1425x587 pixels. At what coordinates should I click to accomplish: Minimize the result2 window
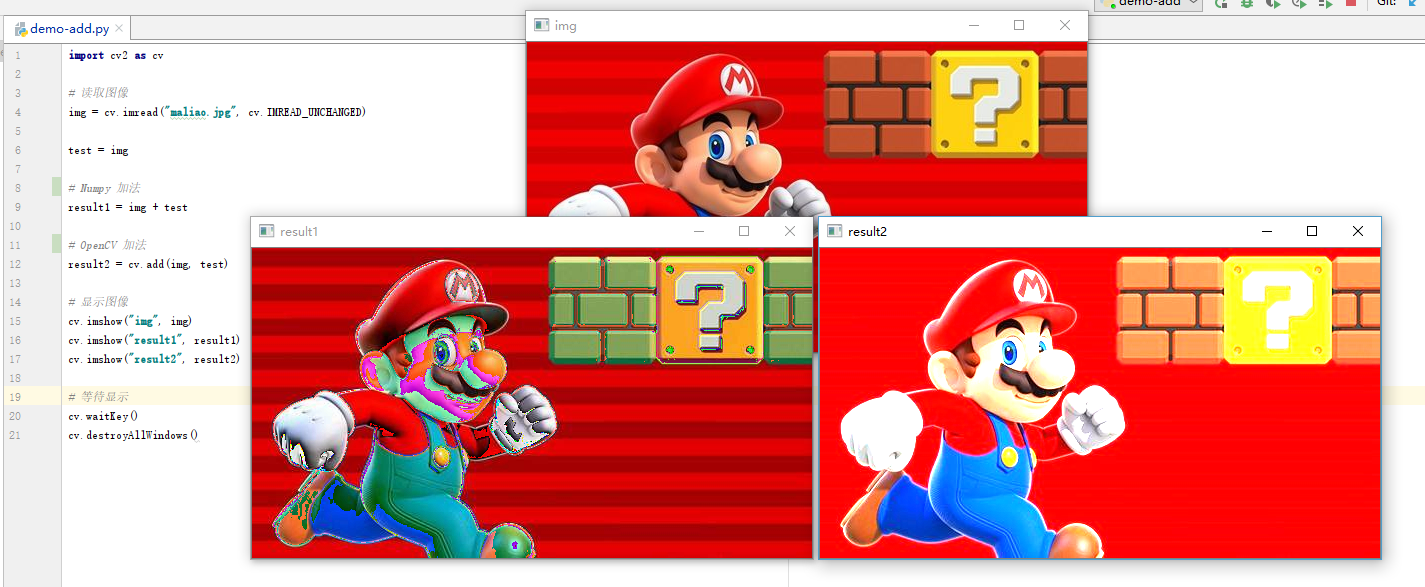1267,231
